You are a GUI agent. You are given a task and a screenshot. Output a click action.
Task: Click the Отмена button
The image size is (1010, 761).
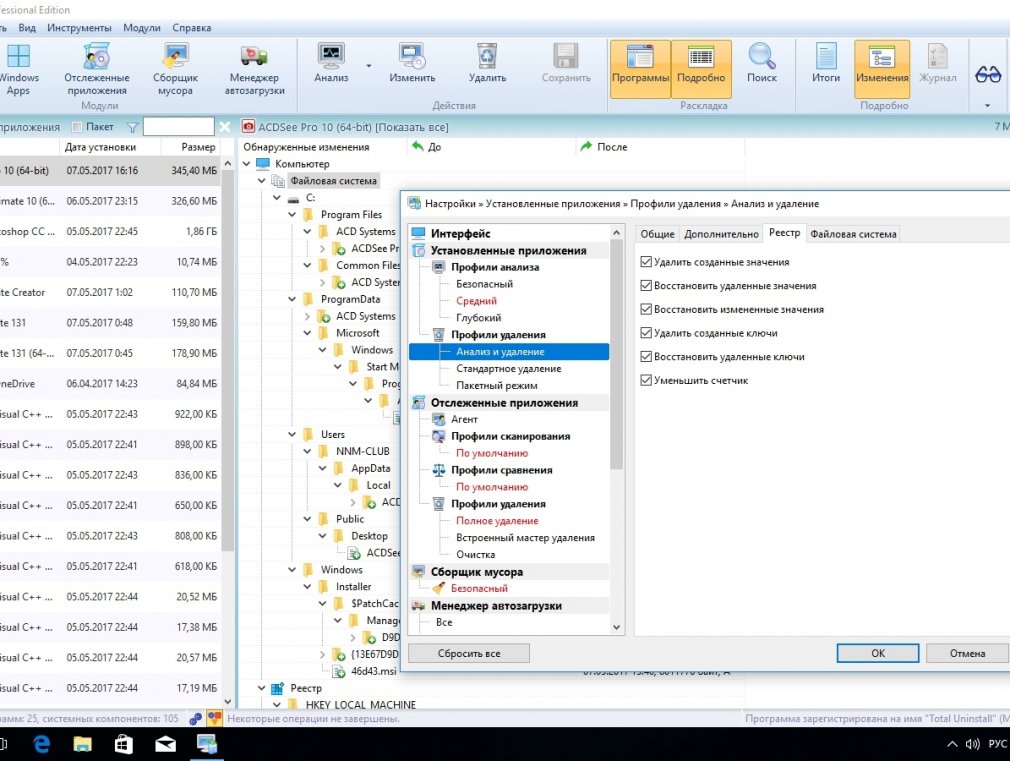pyautogui.click(x=967, y=653)
